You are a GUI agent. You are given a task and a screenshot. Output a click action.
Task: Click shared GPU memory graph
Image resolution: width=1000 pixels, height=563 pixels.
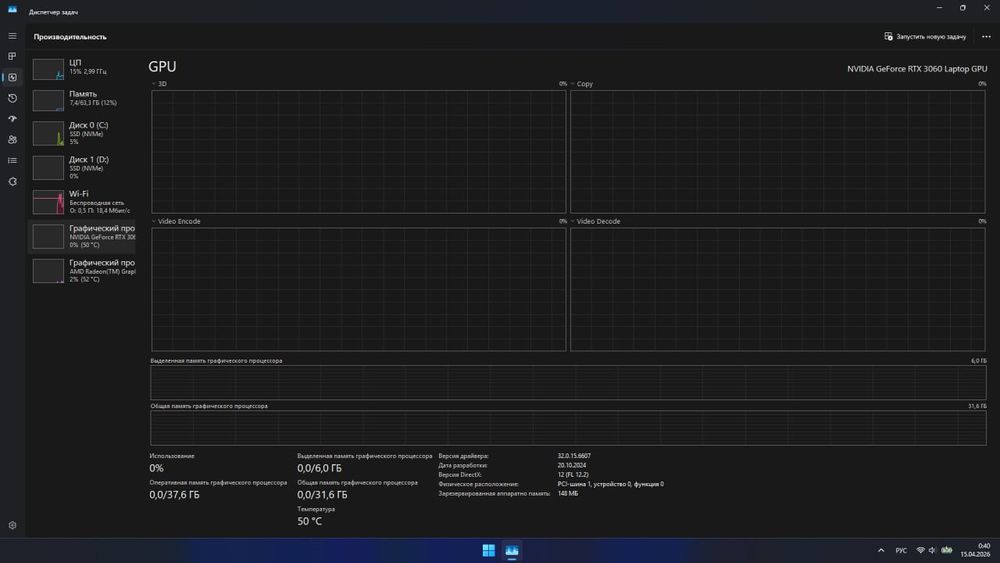(568, 427)
